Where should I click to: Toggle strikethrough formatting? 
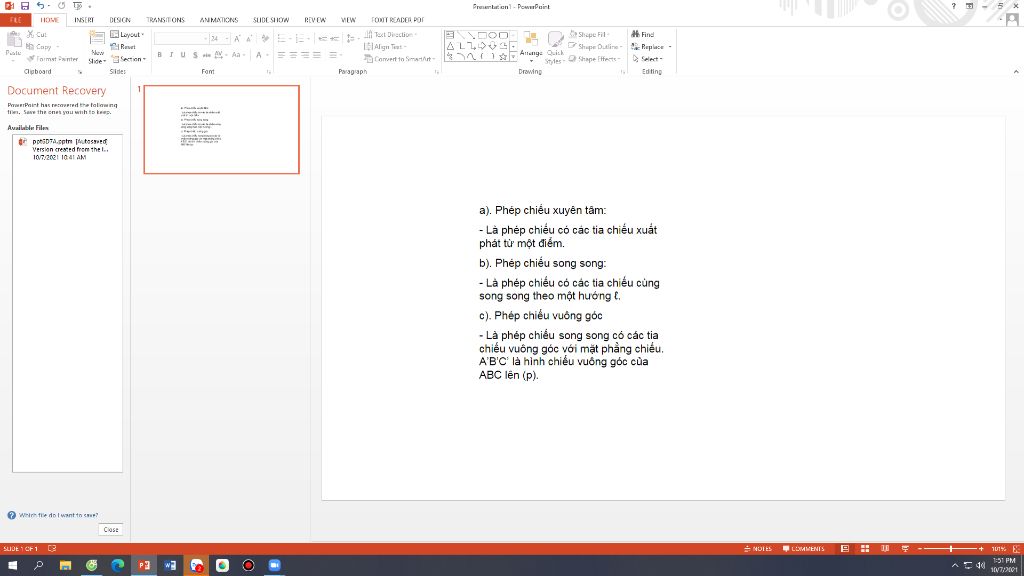[206, 55]
